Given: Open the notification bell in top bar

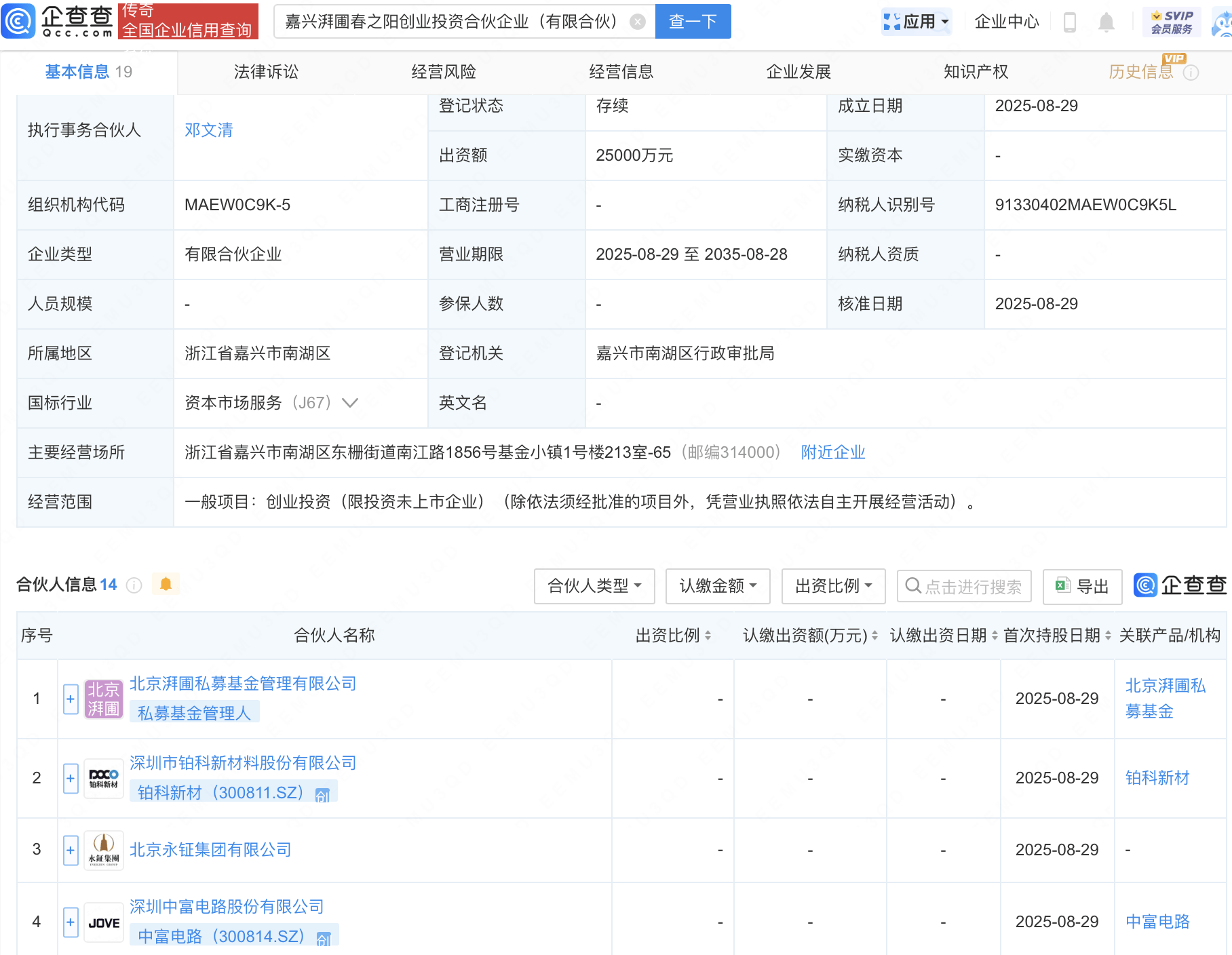Looking at the screenshot, I should 1107,21.
